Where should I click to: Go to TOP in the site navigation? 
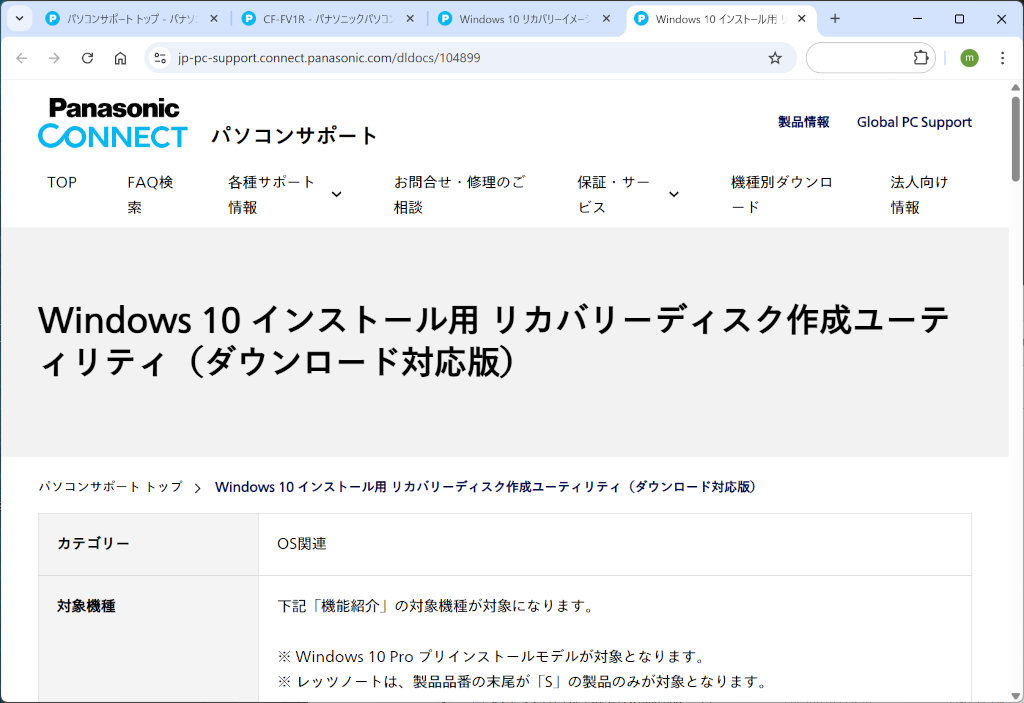point(62,182)
